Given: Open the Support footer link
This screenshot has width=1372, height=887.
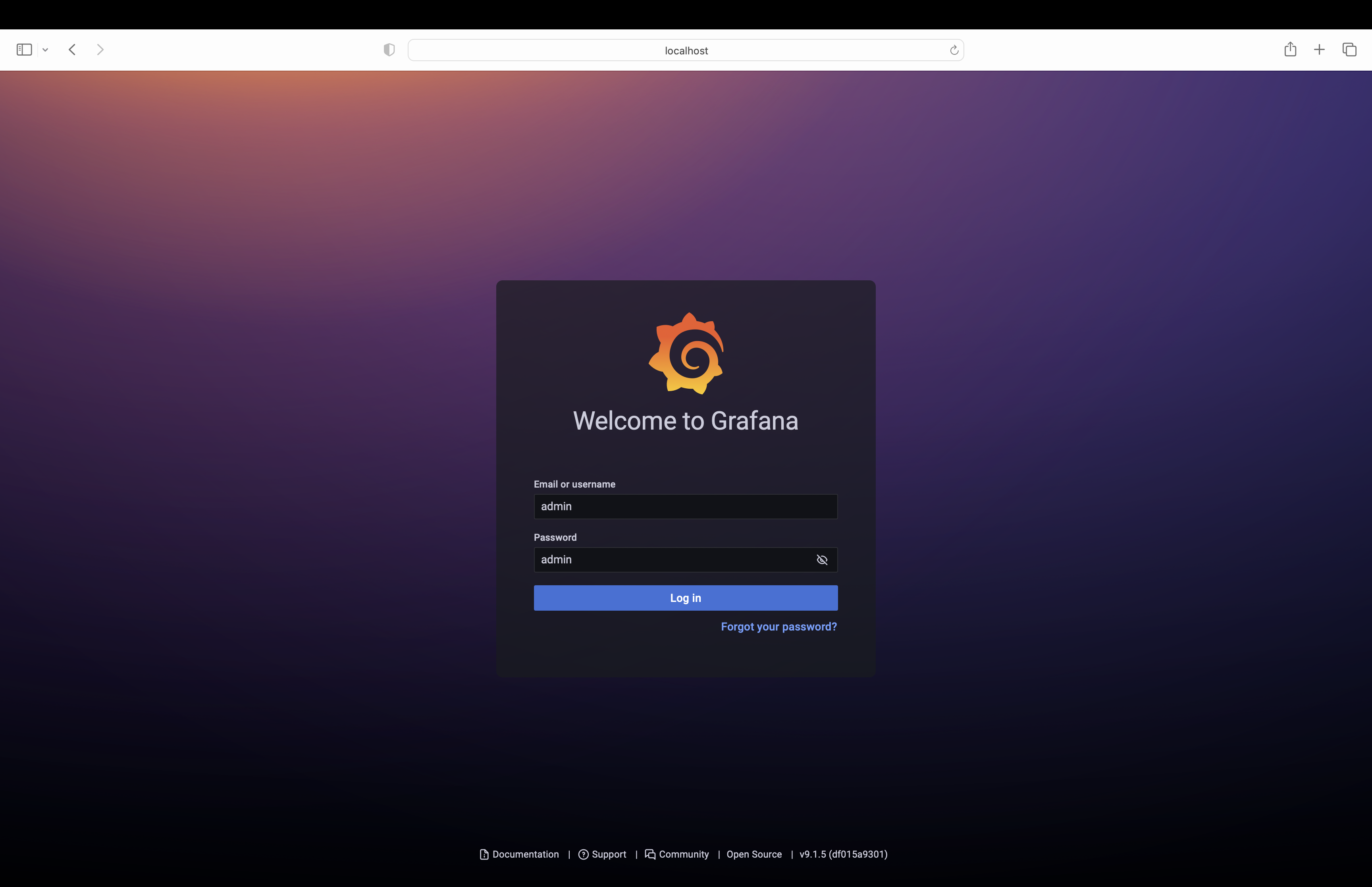Looking at the screenshot, I should tap(608, 854).
